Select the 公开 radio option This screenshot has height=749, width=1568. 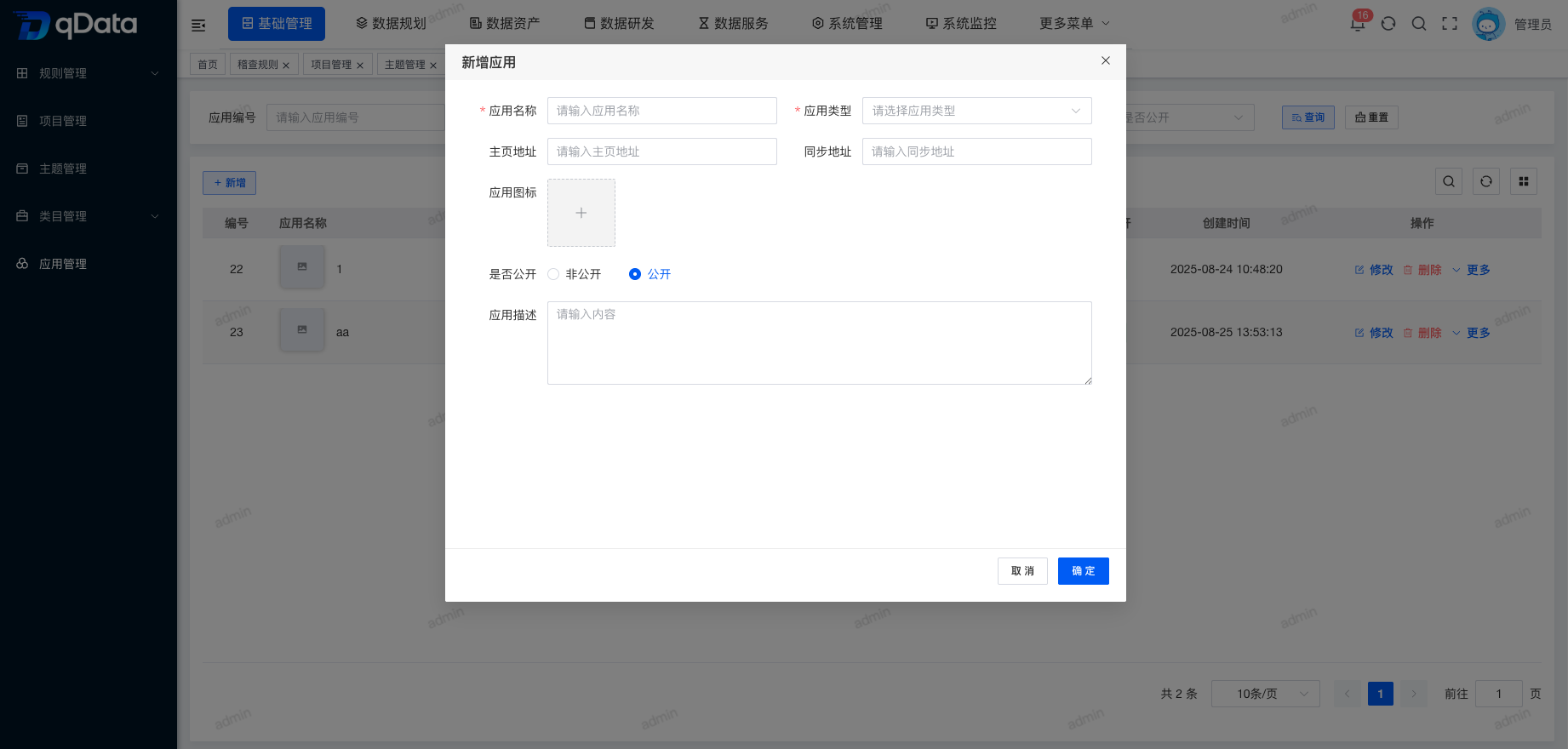[x=650, y=274]
